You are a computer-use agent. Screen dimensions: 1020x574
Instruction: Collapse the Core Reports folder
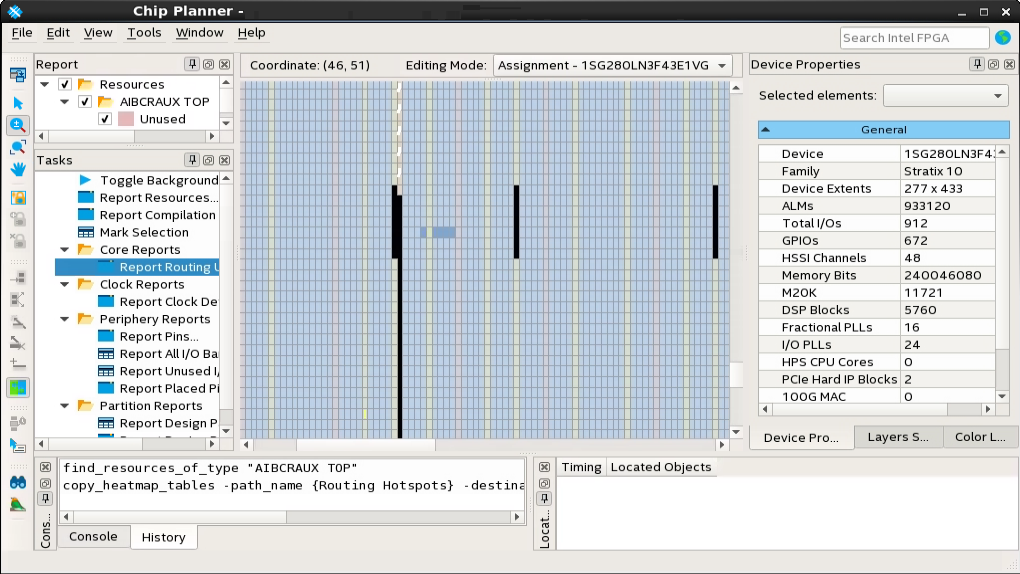pyautogui.click(x=64, y=249)
